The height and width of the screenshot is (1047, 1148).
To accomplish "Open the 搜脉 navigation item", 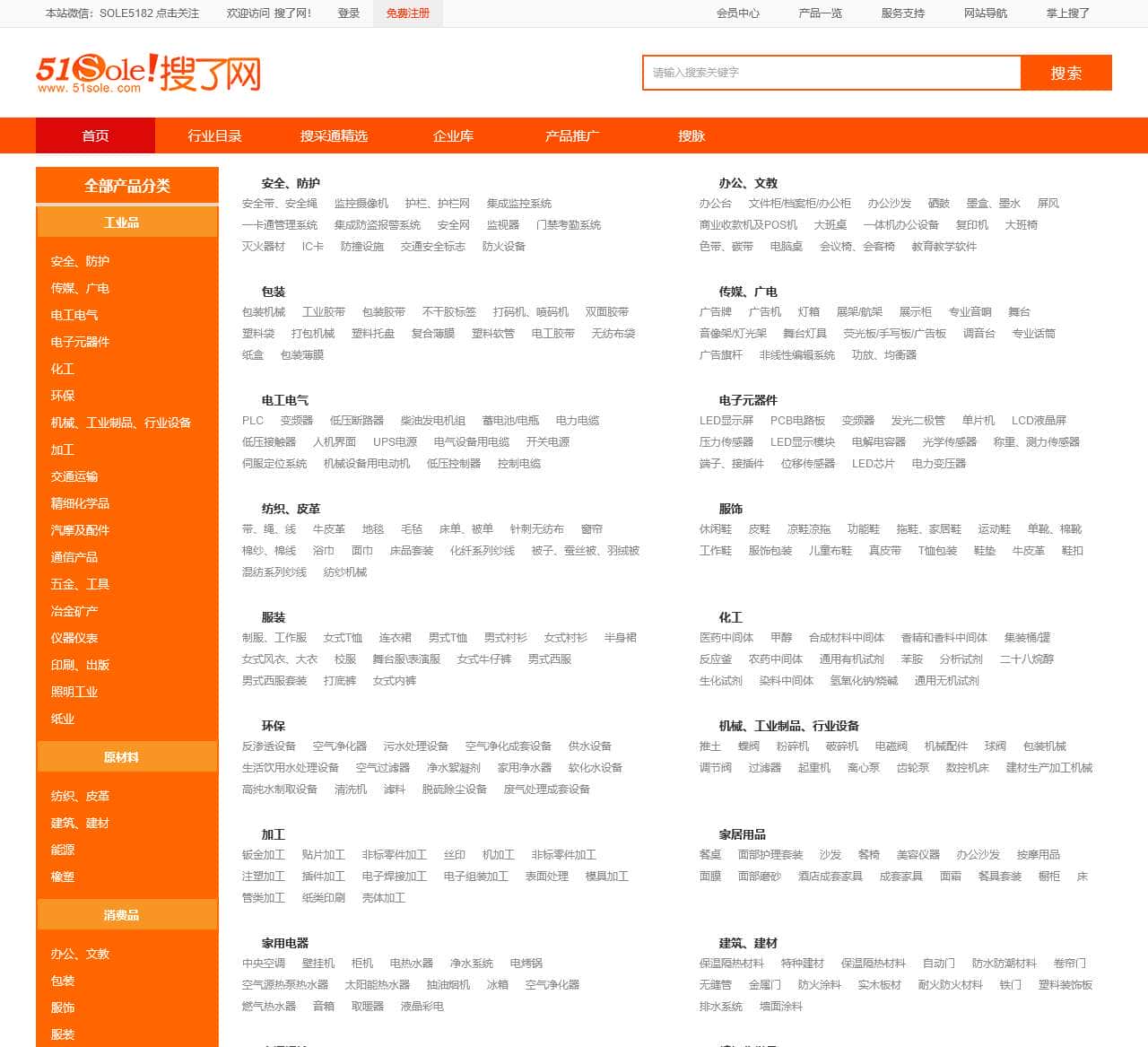I will [x=691, y=136].
